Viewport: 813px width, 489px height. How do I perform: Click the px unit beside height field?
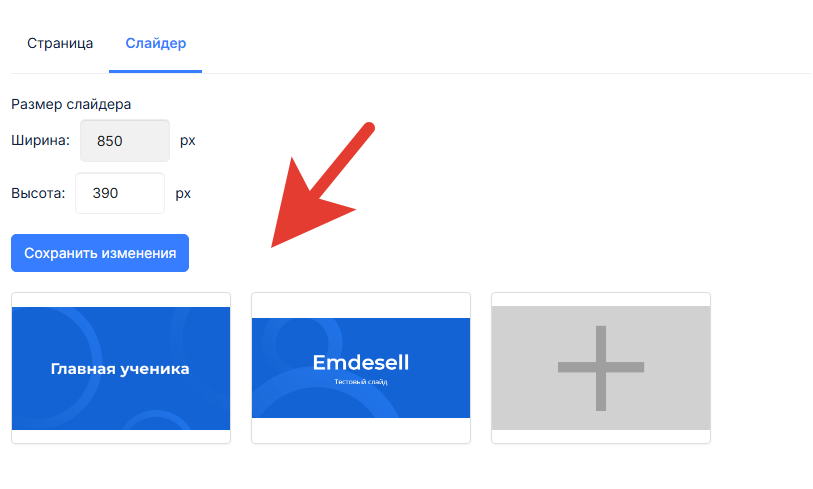click(183, 194)
